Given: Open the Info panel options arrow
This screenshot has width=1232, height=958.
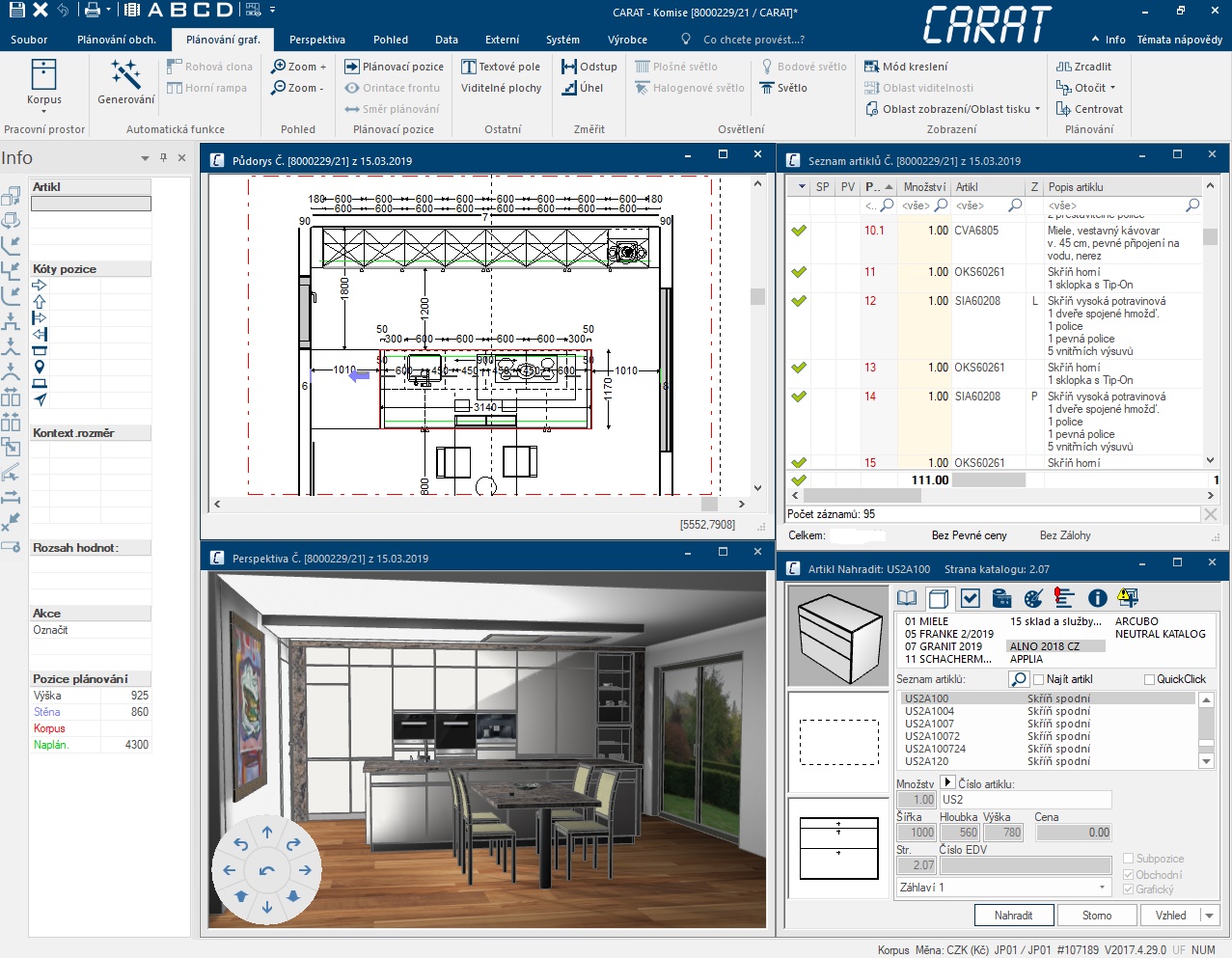Looking at the screenshot, I should 145,158.
